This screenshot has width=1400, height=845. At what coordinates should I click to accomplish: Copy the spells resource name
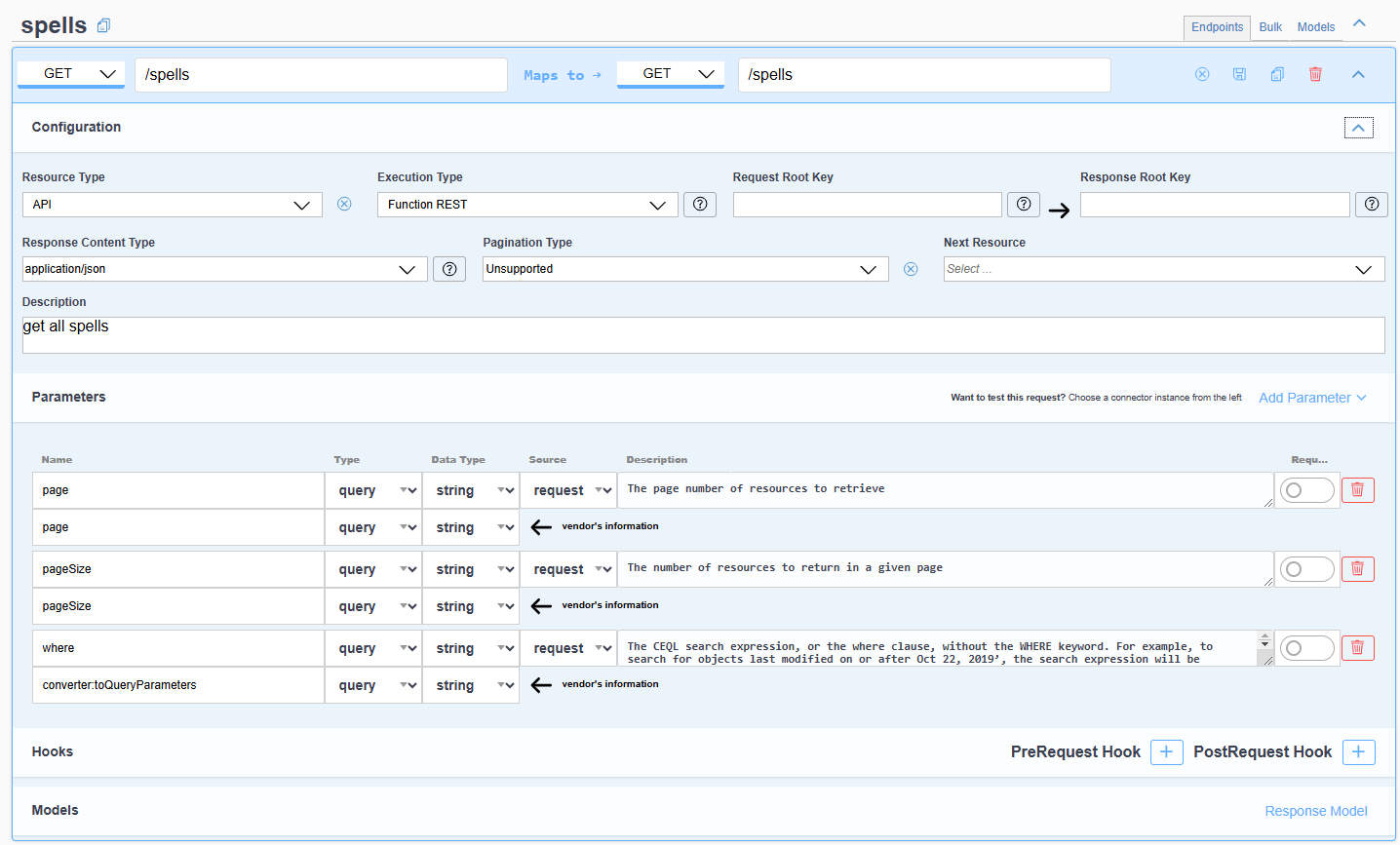pos(103,23)
